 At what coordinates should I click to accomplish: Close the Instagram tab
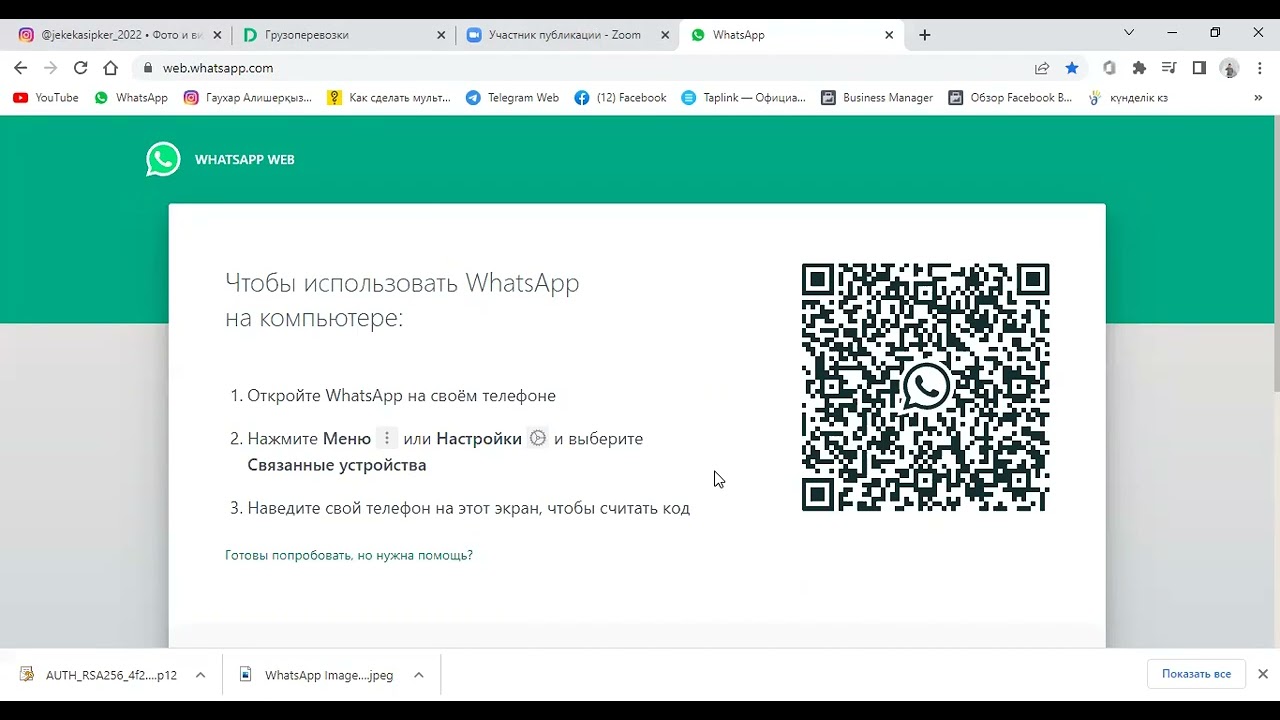(218, 35)
